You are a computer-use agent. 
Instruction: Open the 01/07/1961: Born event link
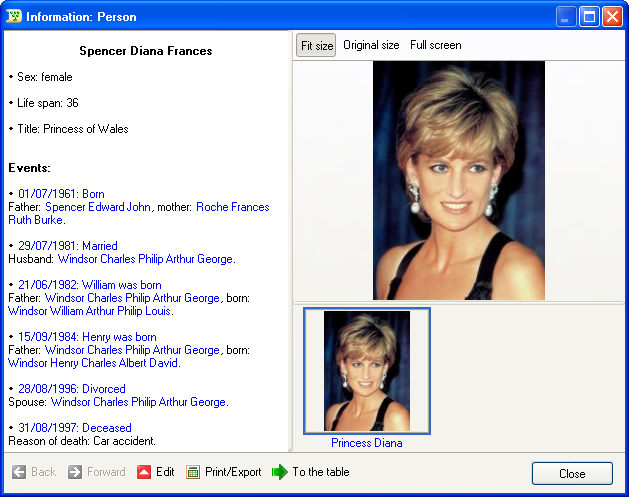pos(61,194)
